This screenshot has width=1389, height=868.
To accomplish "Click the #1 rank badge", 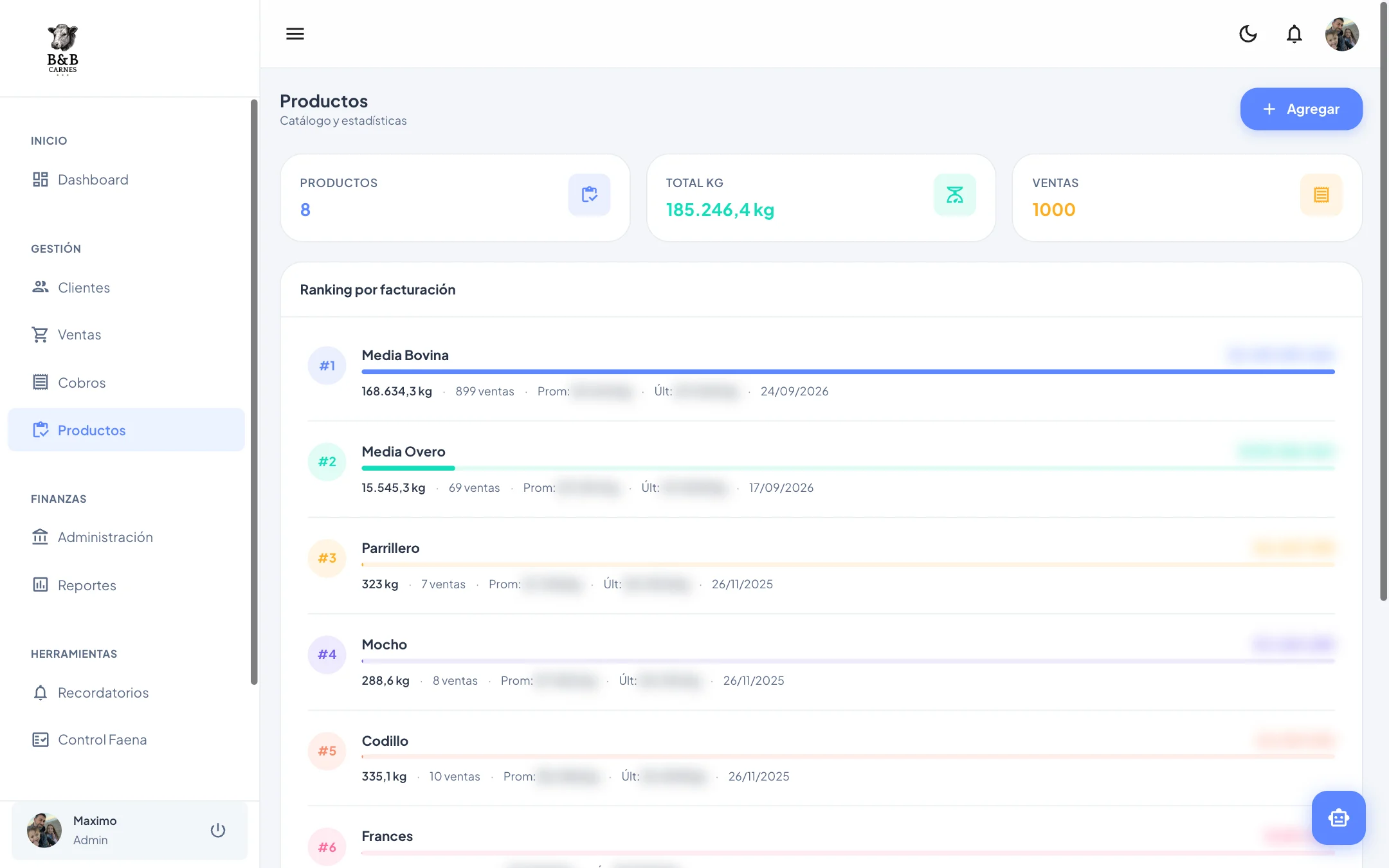I will (327, 365).
